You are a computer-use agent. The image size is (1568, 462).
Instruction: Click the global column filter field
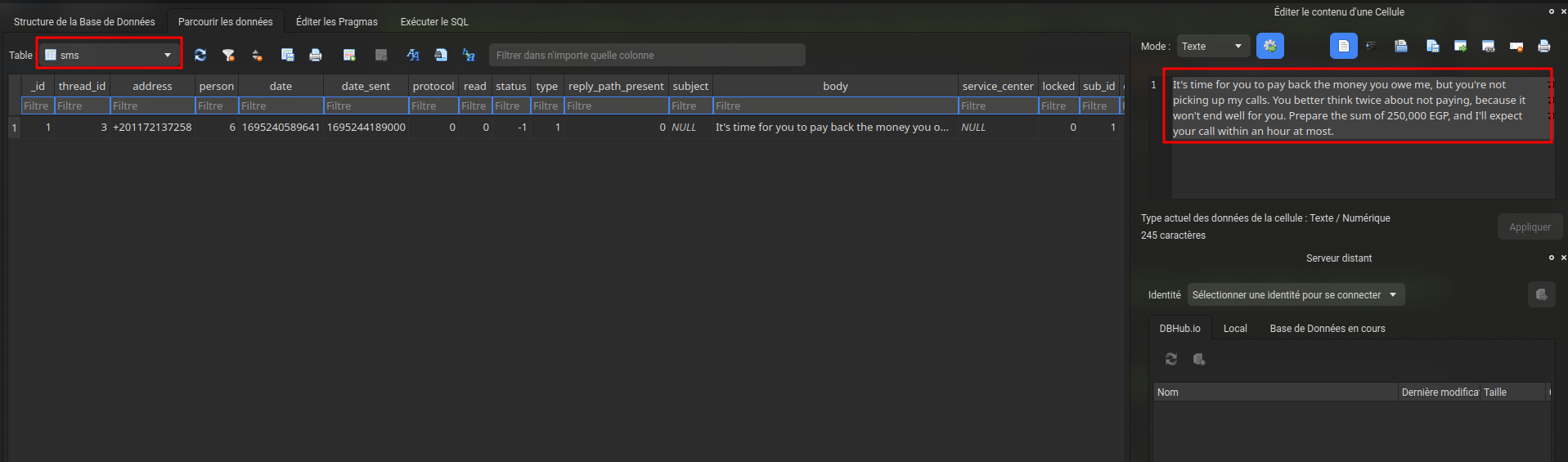[x=646, y=55]
